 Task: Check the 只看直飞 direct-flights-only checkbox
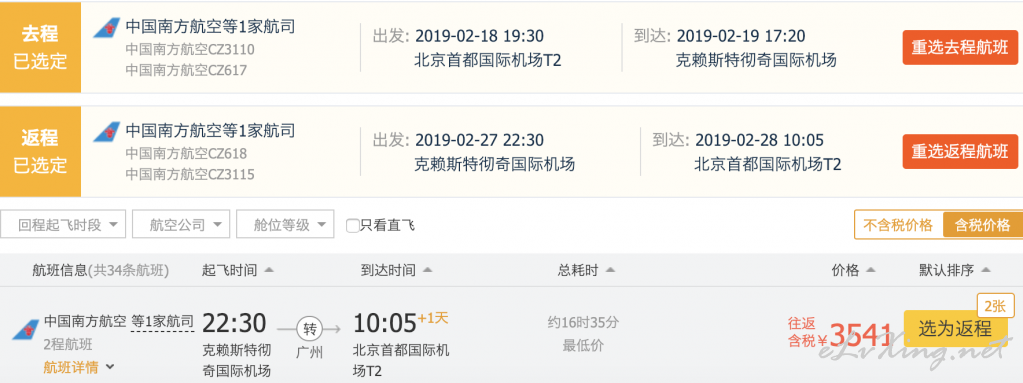coord(352,226)
